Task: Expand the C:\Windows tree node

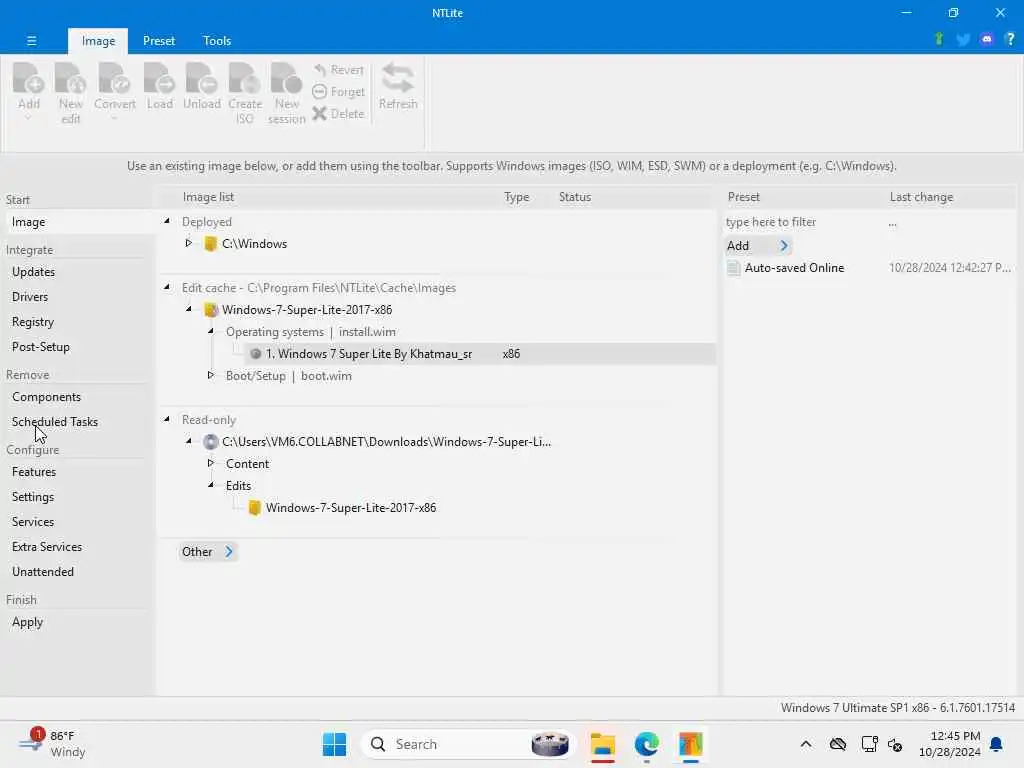Action: point(189,243)
